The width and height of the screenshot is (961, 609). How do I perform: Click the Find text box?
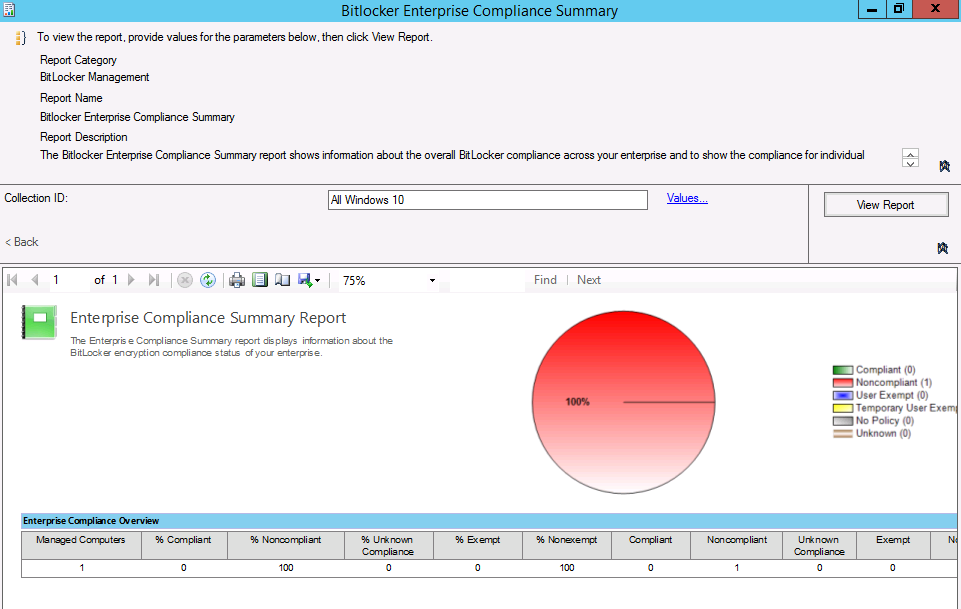(487, 280)
